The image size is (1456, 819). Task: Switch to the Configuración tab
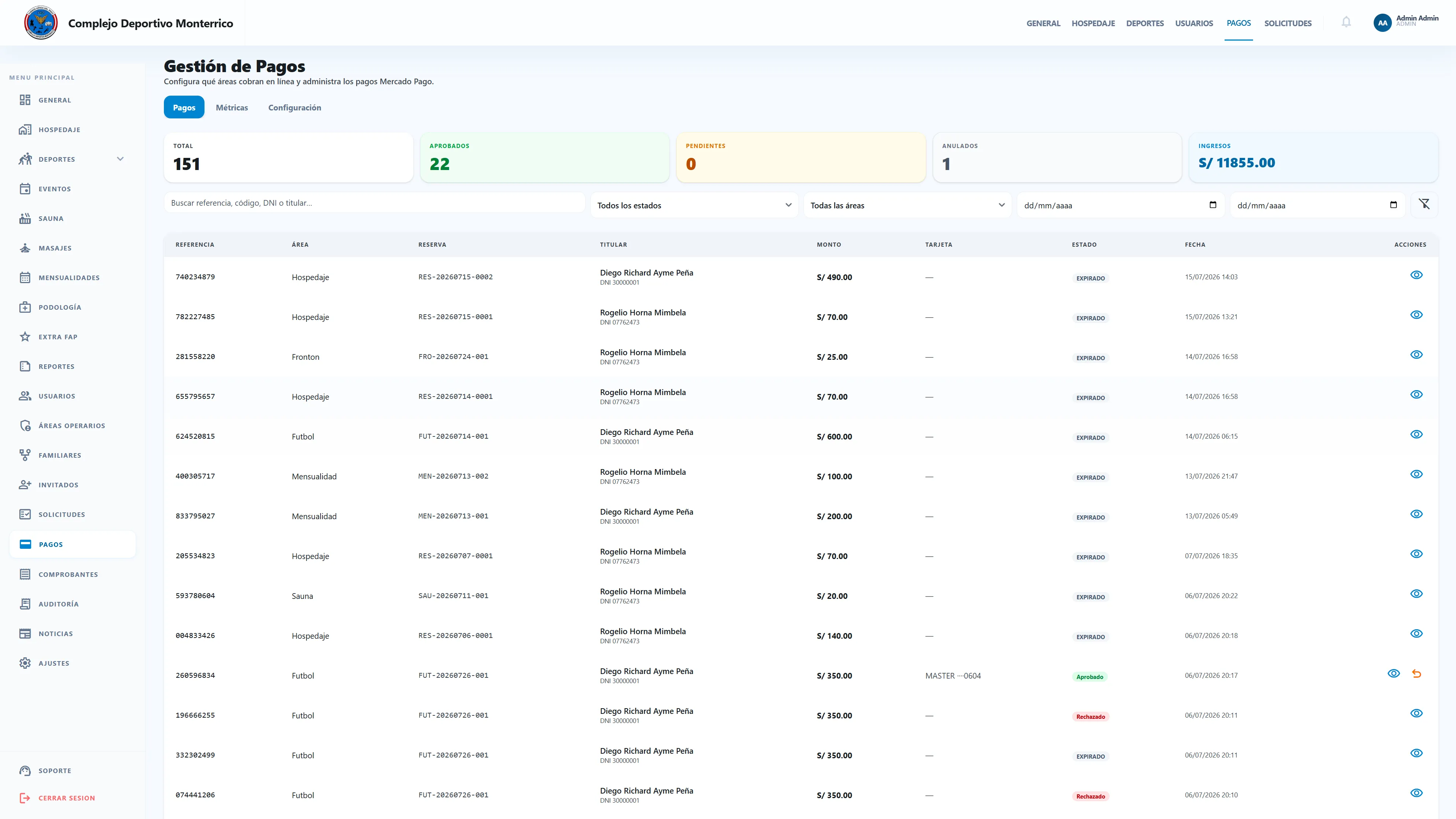(294, 107)
